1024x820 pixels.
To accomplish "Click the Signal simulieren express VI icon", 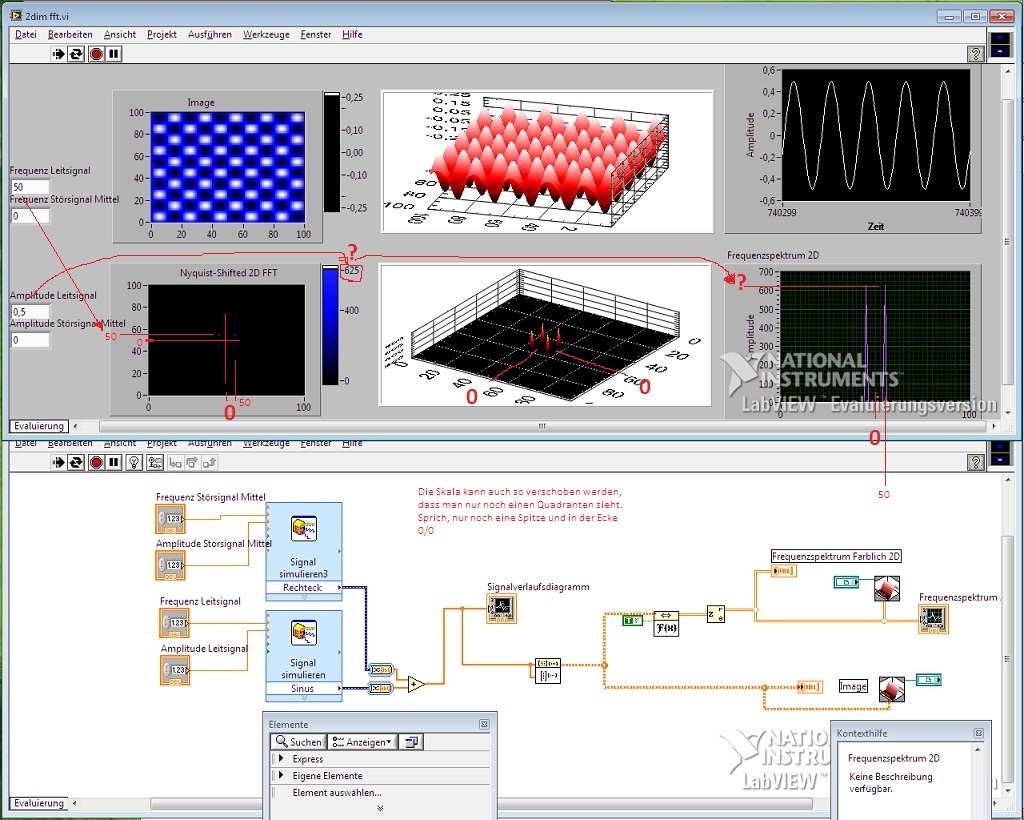I will click(x=304, y=633).
